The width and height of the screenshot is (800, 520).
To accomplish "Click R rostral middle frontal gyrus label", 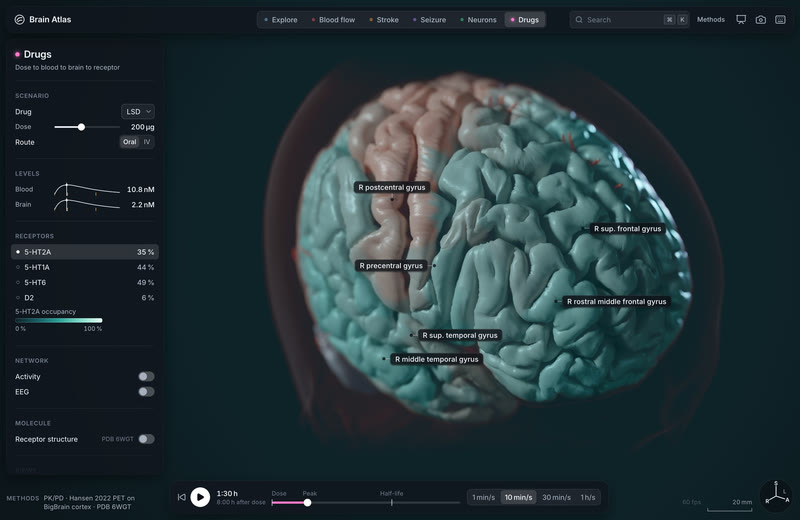I will click(616, 302).
